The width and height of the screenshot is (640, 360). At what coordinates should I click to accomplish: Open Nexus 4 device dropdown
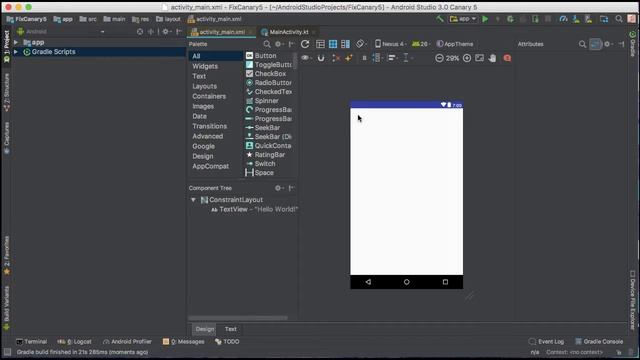click(x=390, y=44)
